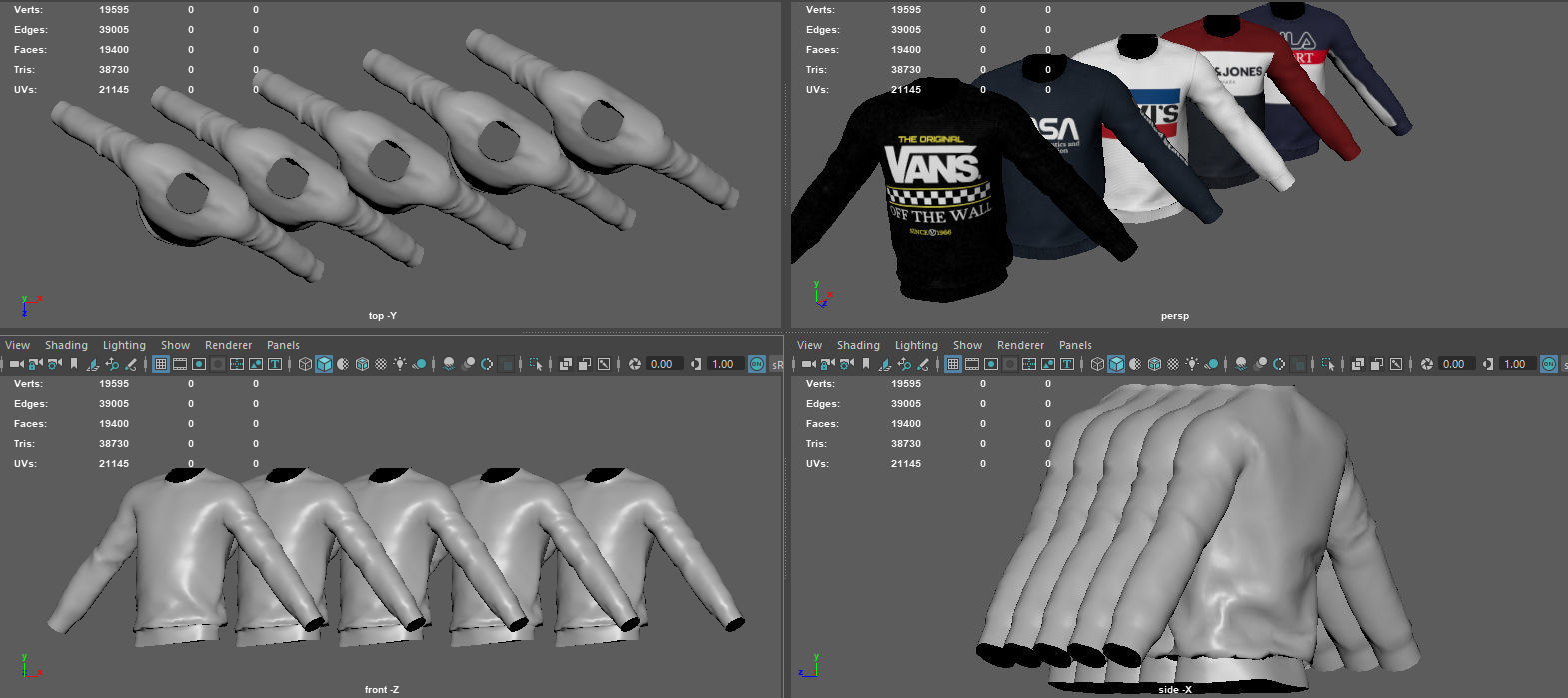Open View menu of side -X panel
Viewport: 1568px width, 698px height.
click(809, 345)
